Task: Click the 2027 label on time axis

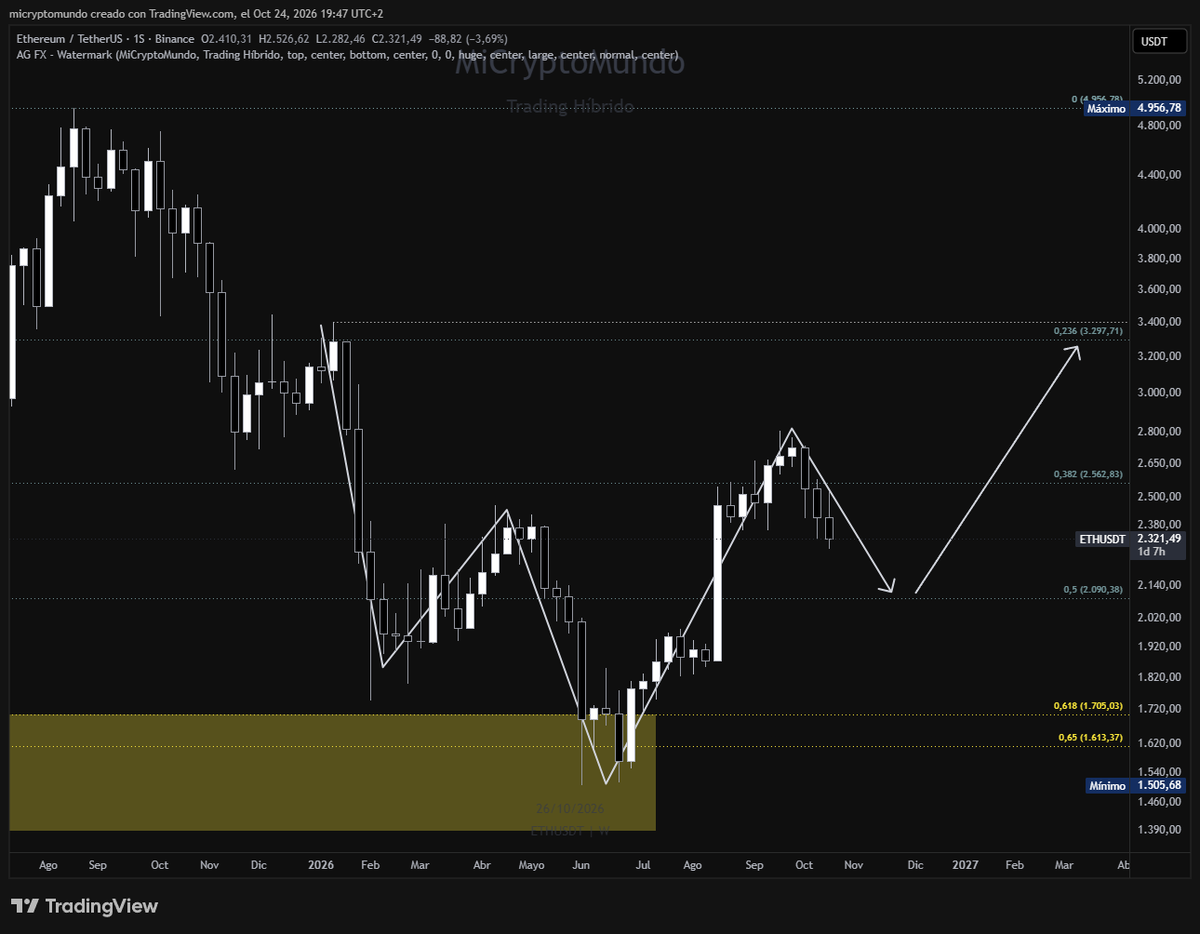Action: click(x=966, y=864)
